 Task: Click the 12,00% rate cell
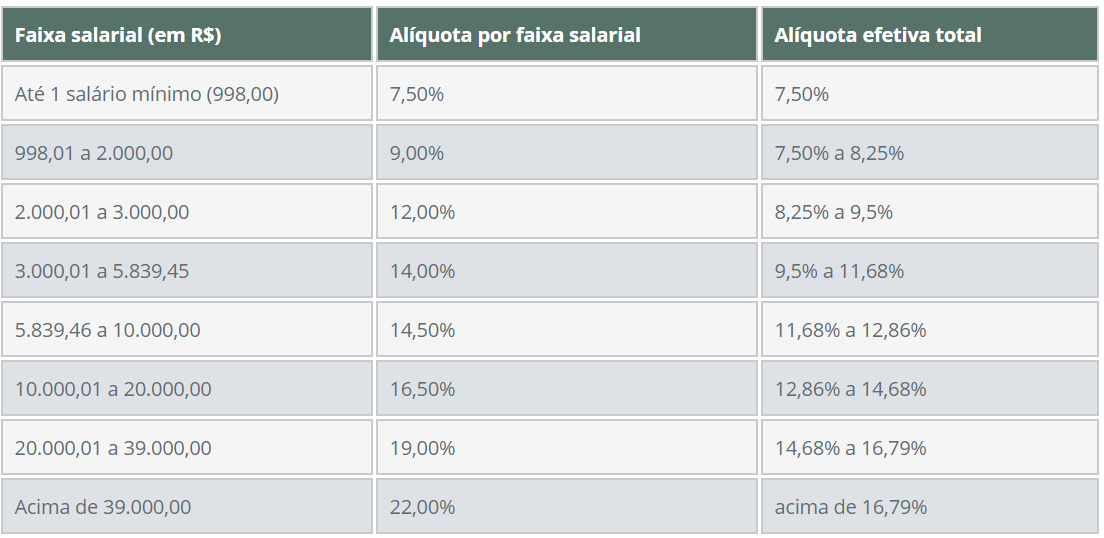422,212
